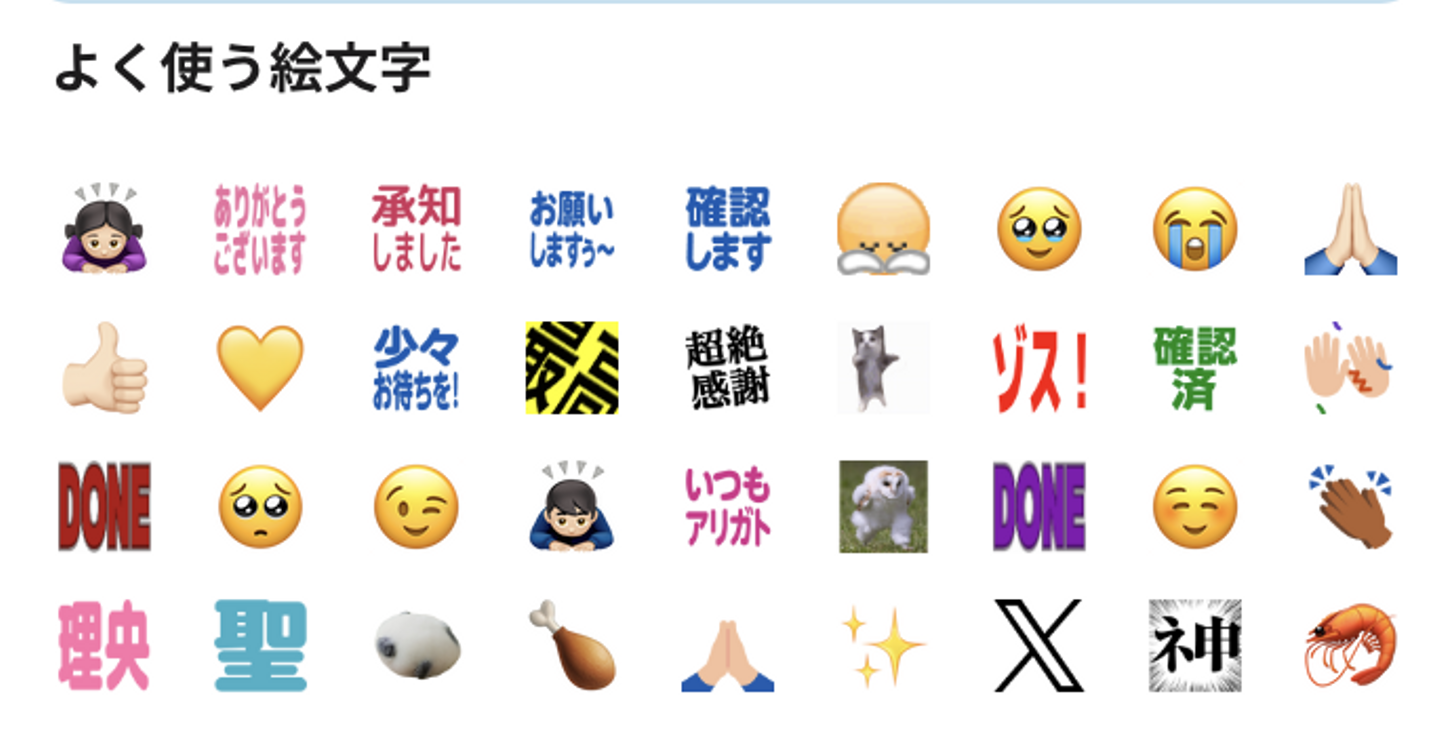Click the green 確認済 emoji
1440x741 pixels.
pyautogui.click(x=1195, y=368)
